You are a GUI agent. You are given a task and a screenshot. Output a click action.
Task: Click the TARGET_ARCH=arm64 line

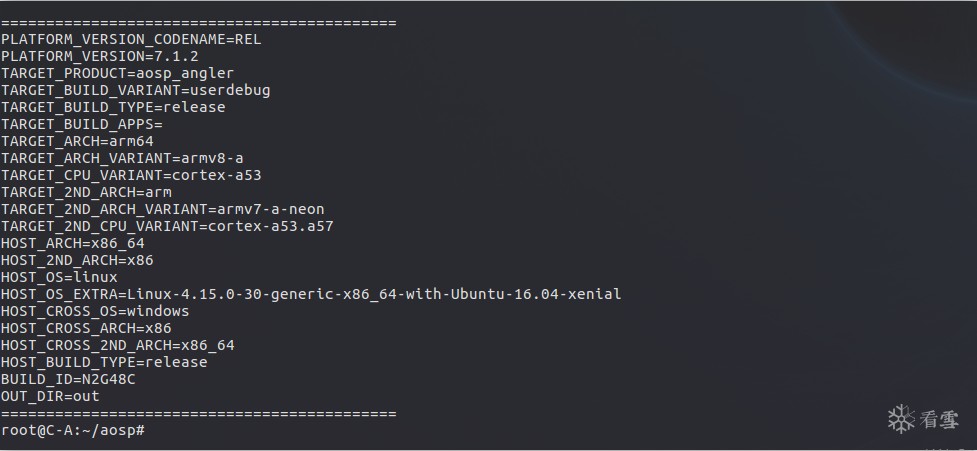(77, 141)
